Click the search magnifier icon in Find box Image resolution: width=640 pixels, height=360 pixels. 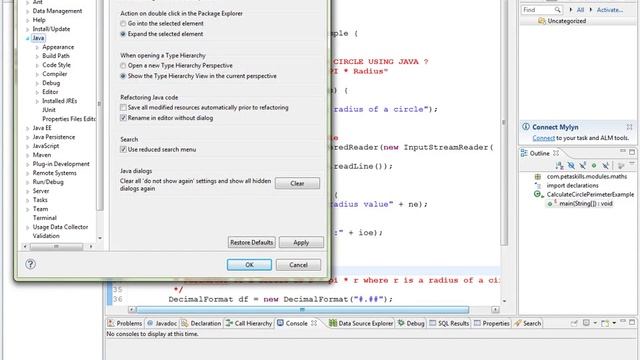pos(557,9)
